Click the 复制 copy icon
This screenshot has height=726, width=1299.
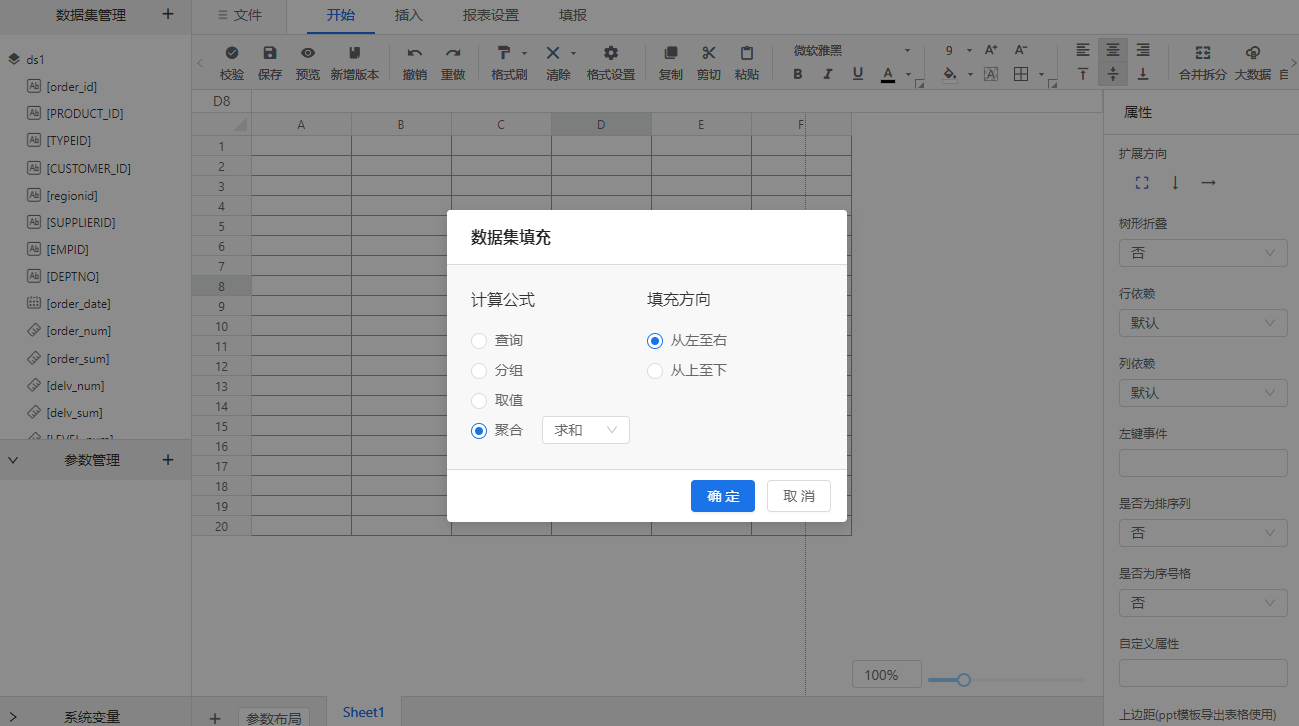(x=671, y=53)
